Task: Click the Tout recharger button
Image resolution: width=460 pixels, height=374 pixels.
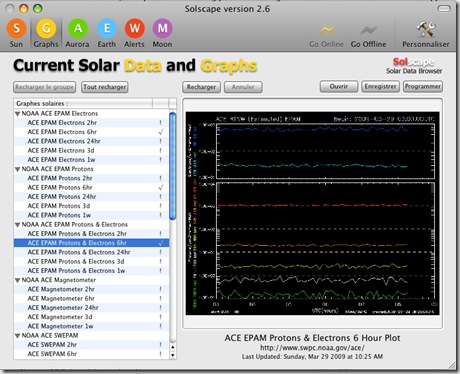Action: (105, 87)
